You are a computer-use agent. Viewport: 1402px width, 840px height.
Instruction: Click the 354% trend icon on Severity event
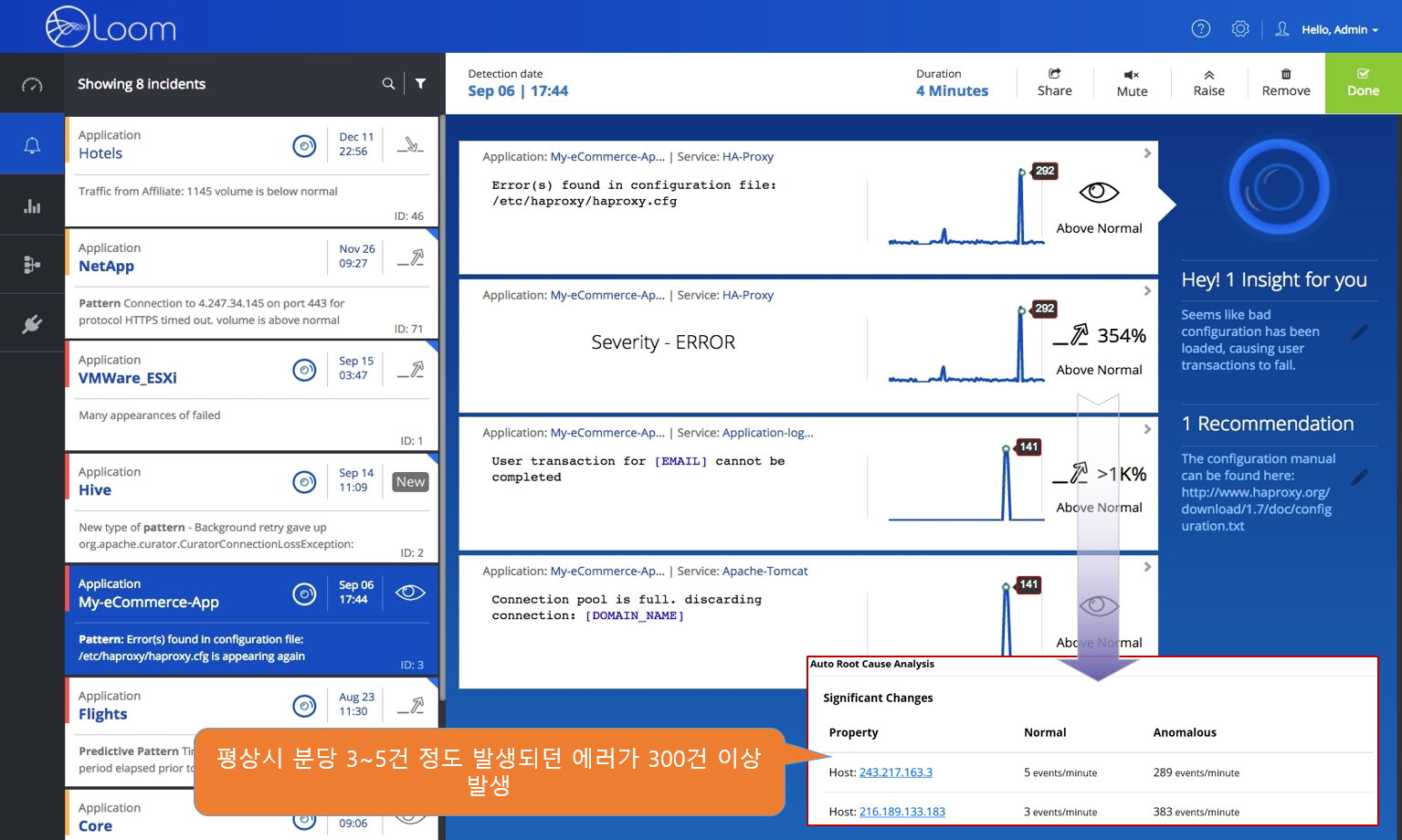click(x=1070, y=336)
